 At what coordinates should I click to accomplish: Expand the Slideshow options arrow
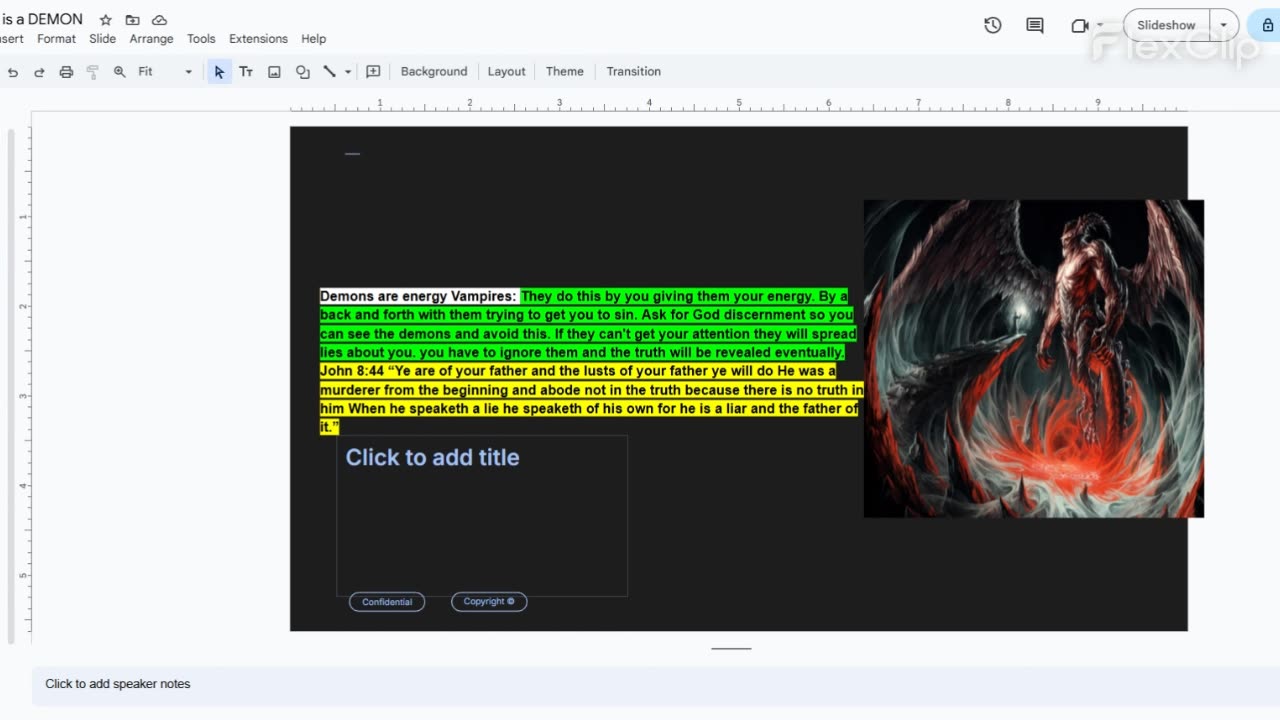pyautogui.click(x=1224, y=26)
